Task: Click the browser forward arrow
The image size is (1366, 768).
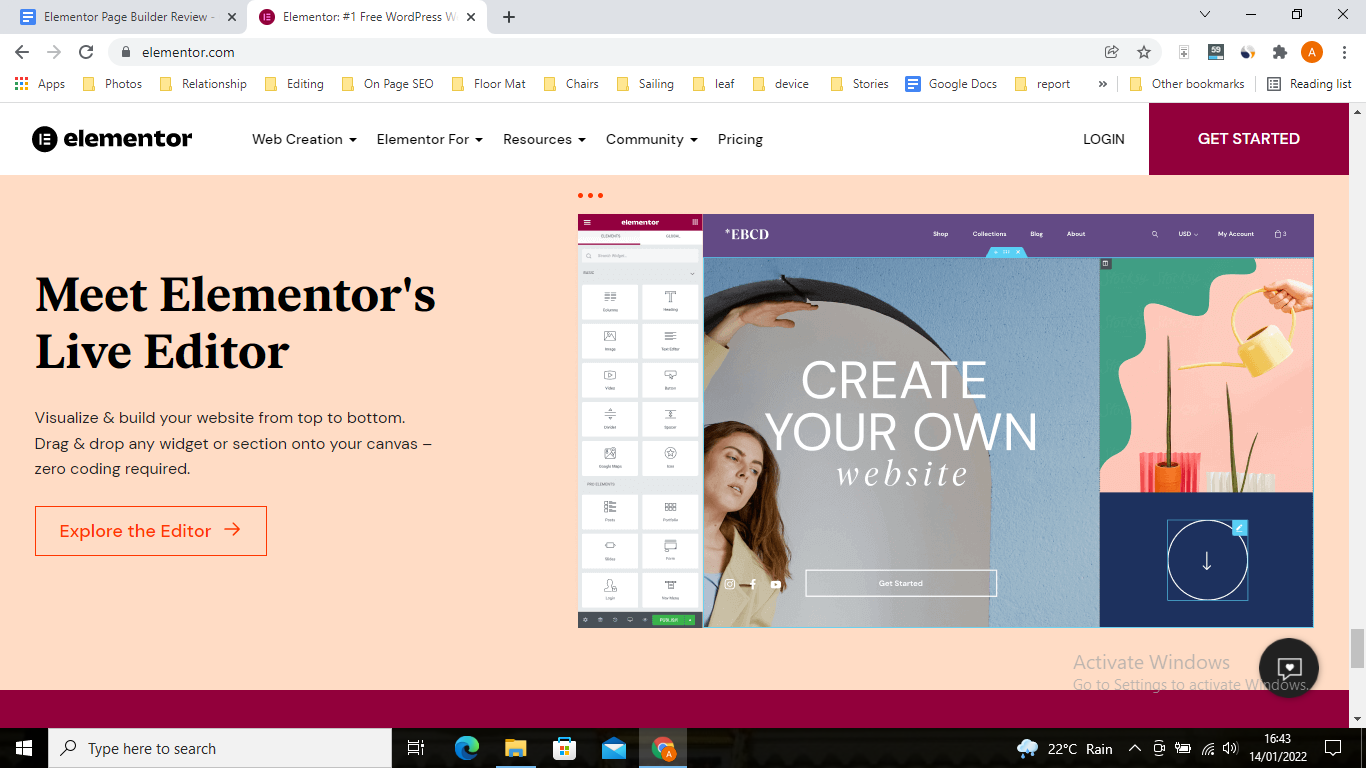Action: click(54, 52)
